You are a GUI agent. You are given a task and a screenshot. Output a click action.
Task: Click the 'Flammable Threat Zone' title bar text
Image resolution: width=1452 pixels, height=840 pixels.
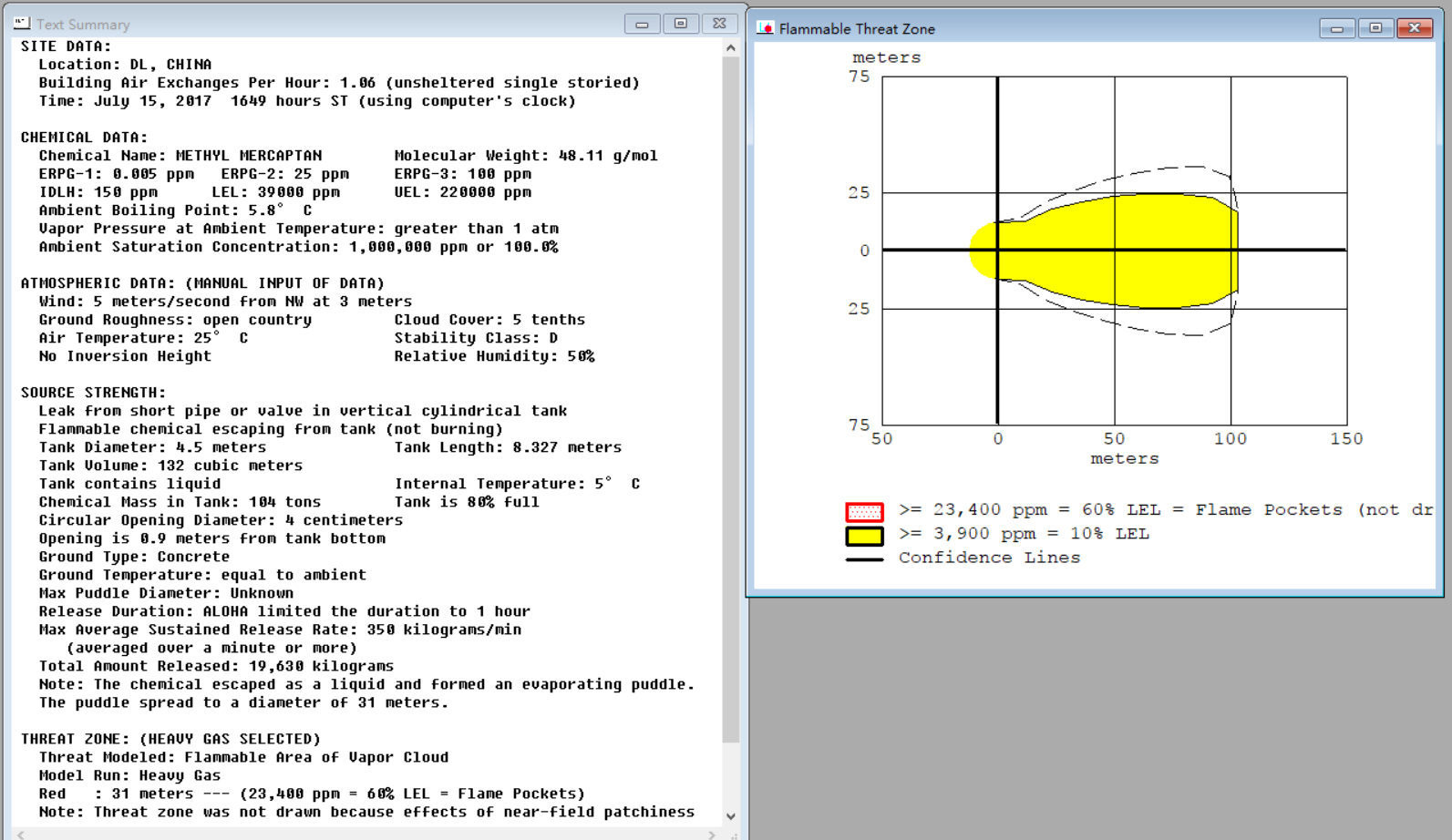pyautogui.click(x=857, y=29)
